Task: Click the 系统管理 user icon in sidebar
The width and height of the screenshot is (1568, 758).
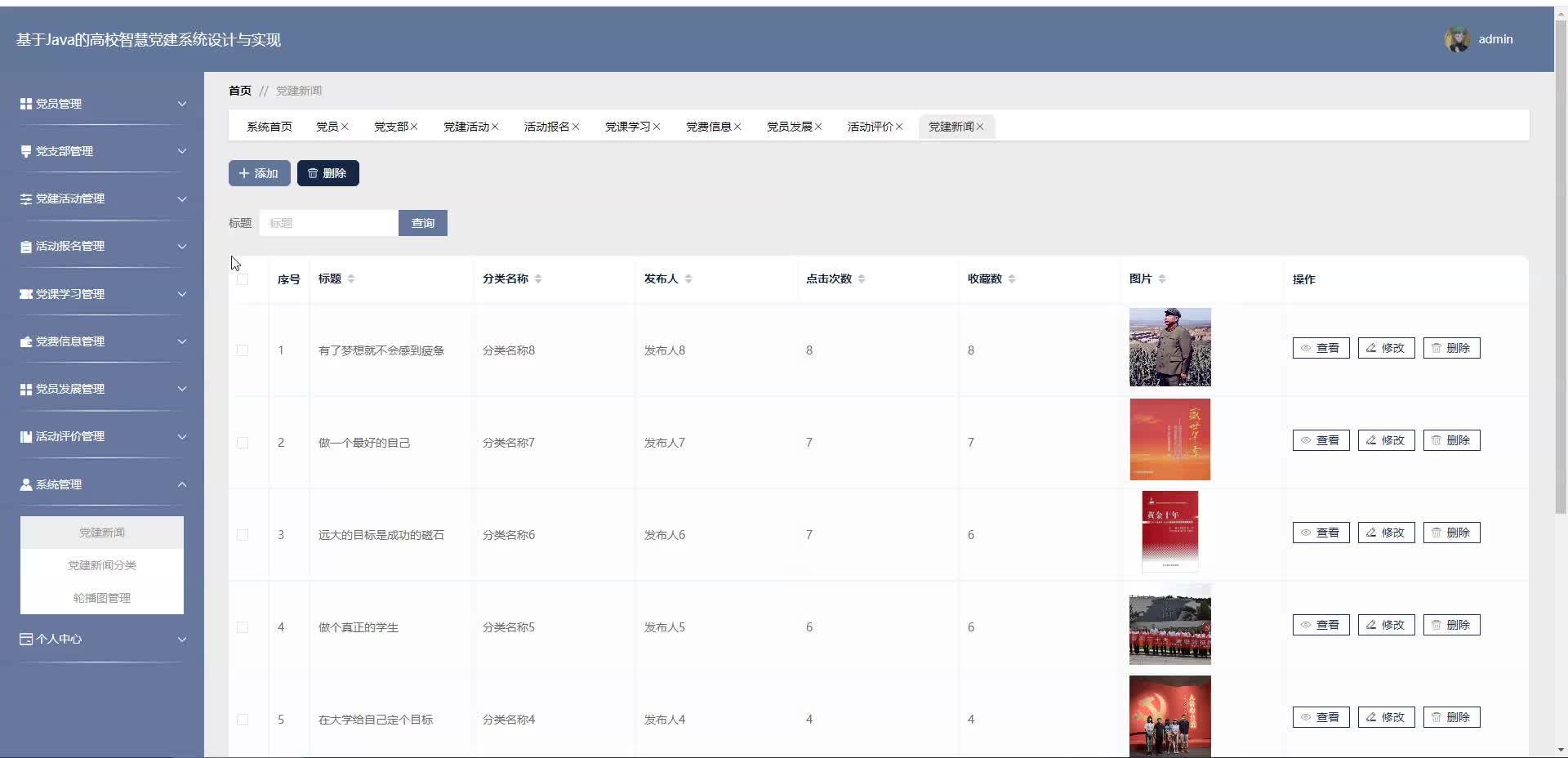Action: (x=26, y=484)
